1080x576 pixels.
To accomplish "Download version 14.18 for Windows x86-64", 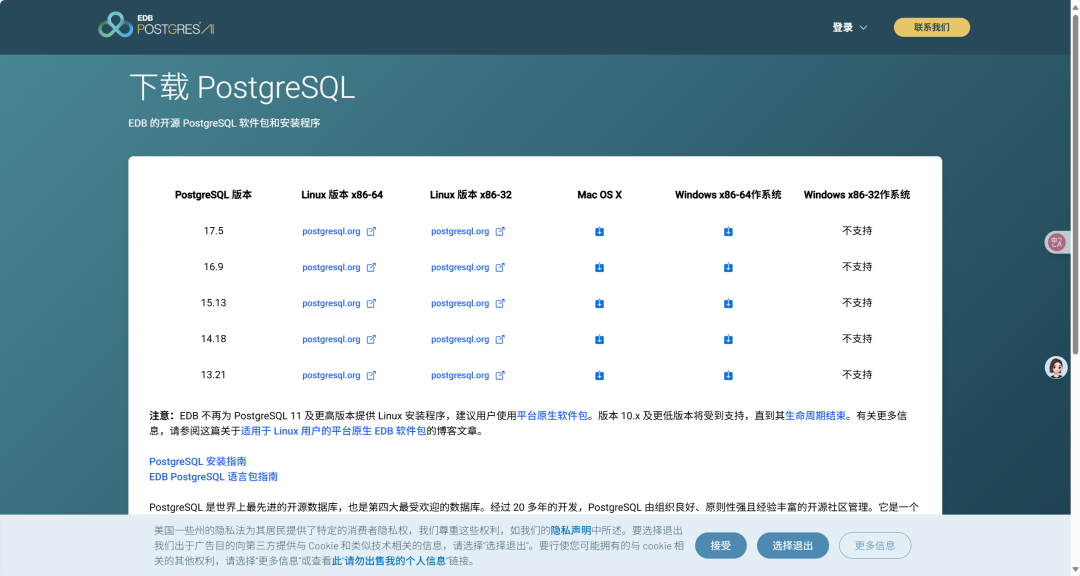I will coord(728,339).
